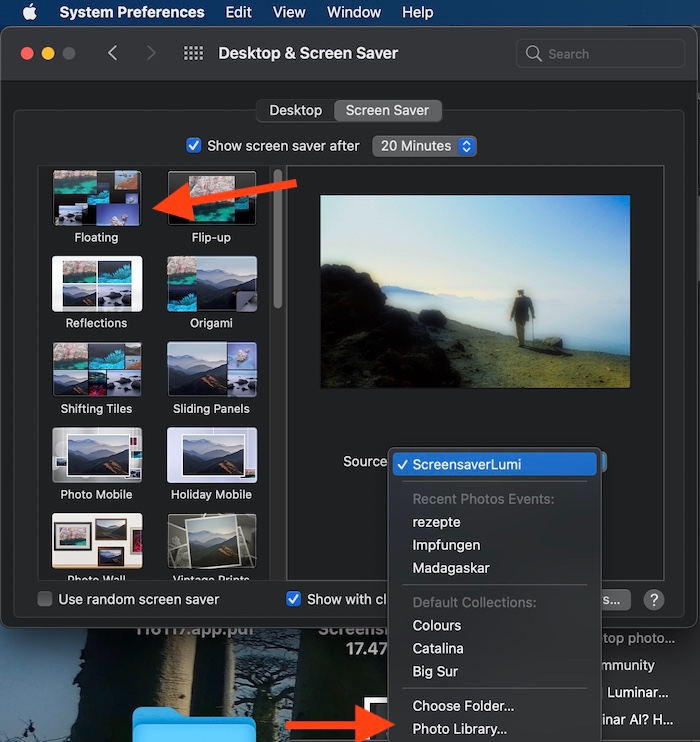Open the Apple menu
This screenshot has height=742, width=700.
(28, 13)
